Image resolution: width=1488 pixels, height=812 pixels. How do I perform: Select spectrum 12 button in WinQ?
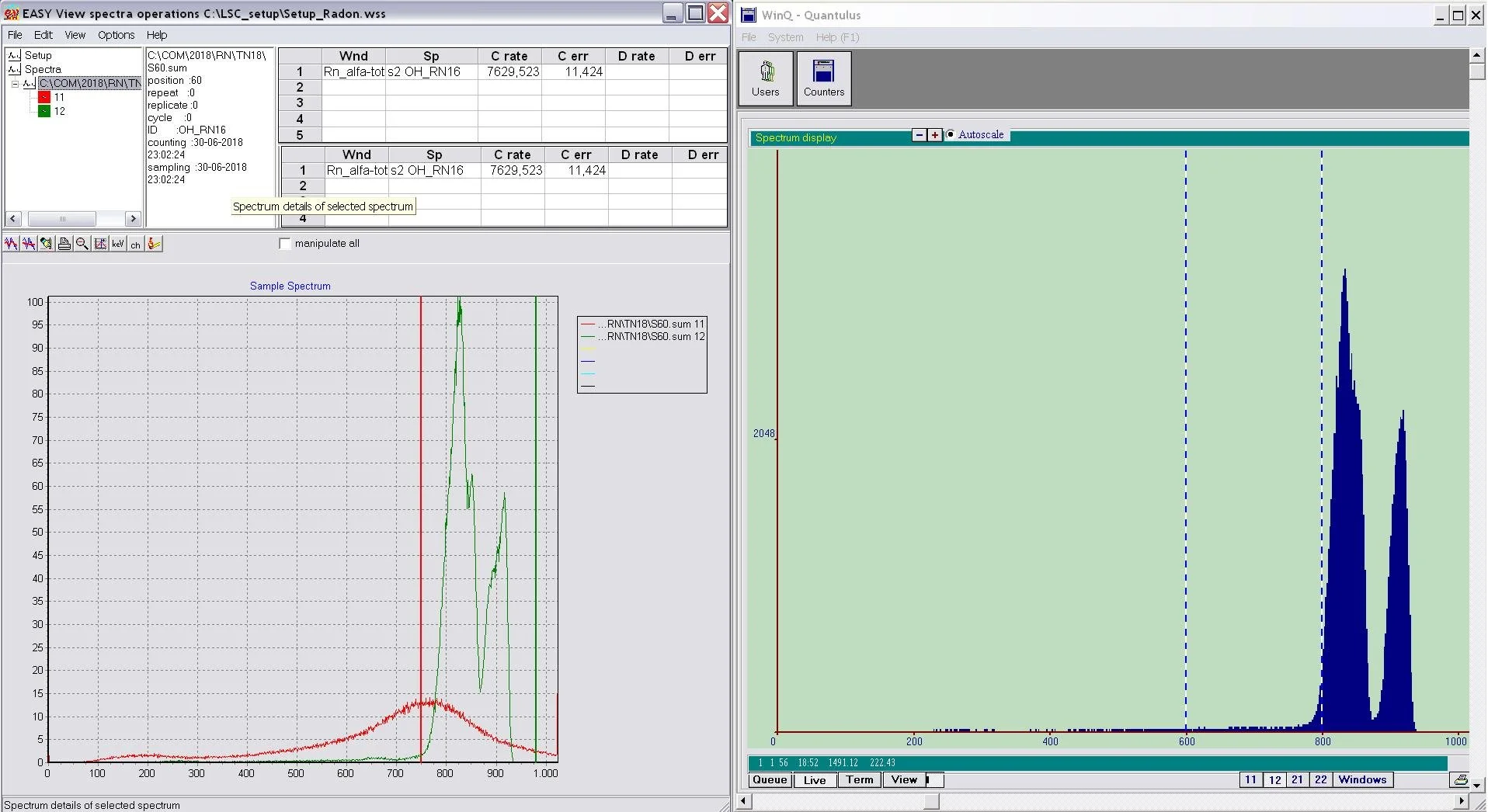tap(1274, 780)
